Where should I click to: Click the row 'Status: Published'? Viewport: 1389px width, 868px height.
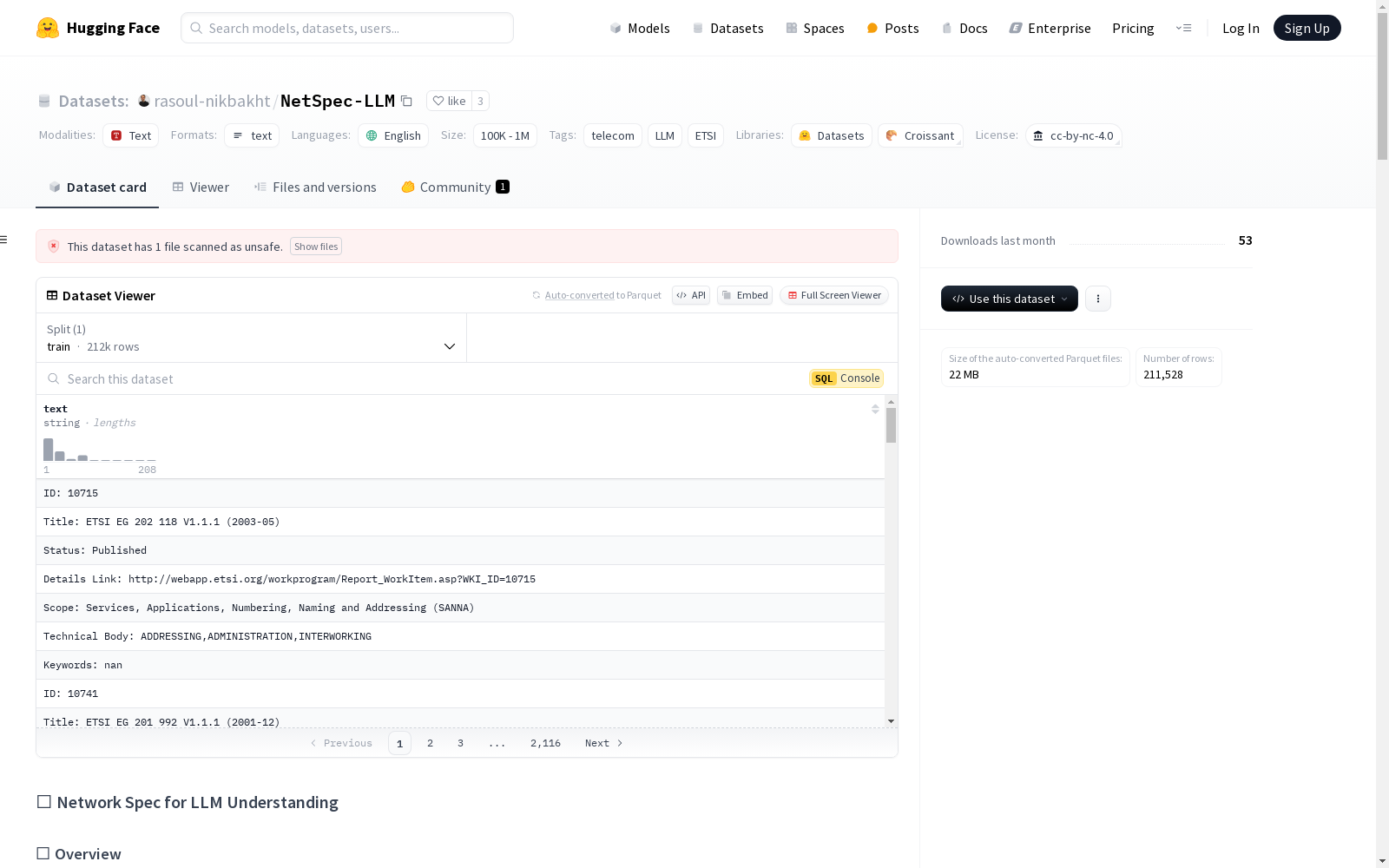coord(460,550)
